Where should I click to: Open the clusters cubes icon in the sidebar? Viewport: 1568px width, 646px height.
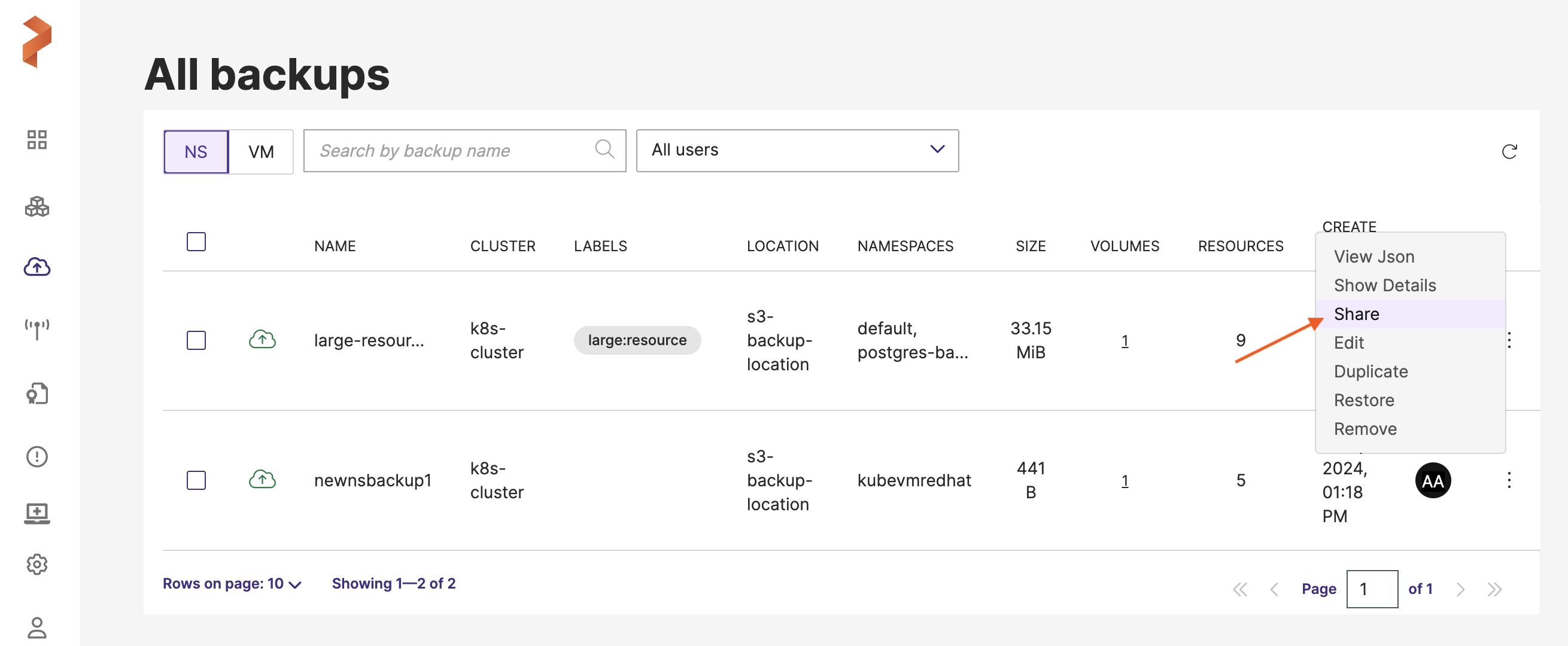coord(37,207)
